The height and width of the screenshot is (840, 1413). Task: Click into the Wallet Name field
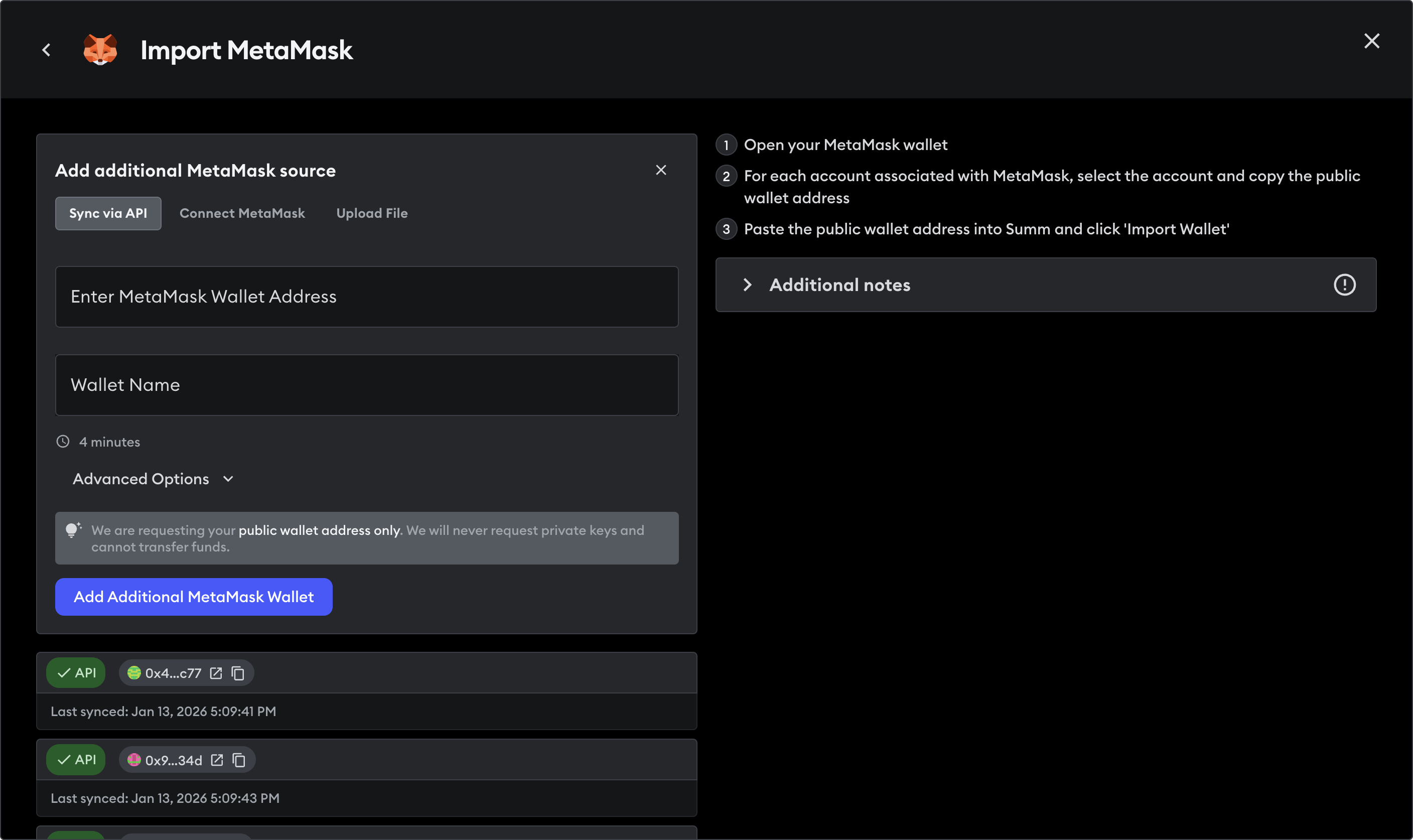coord(367,385)
